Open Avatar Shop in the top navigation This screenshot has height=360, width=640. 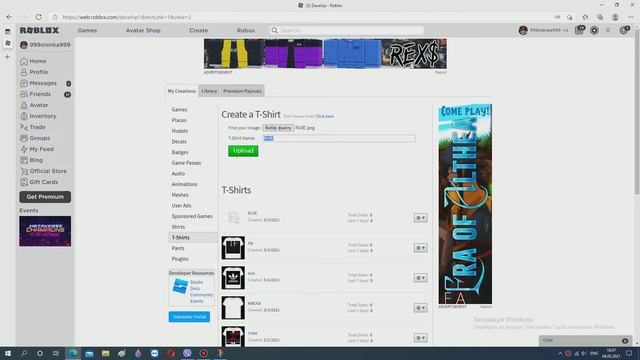point(143,31)
